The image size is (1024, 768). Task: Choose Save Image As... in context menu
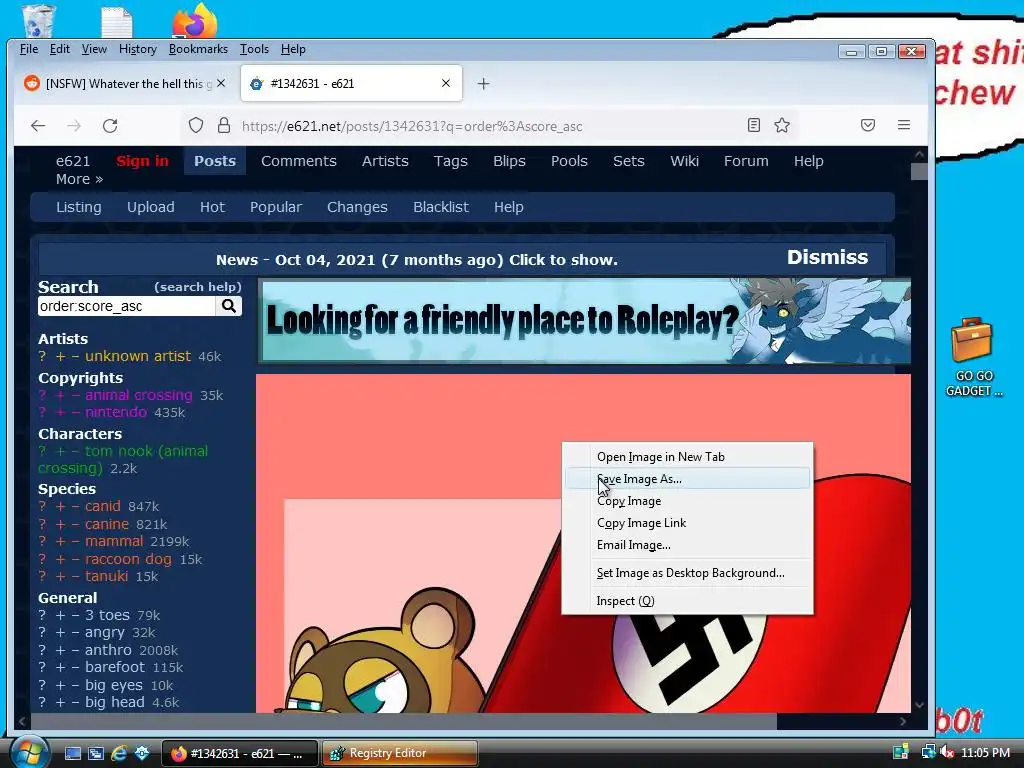688,479
